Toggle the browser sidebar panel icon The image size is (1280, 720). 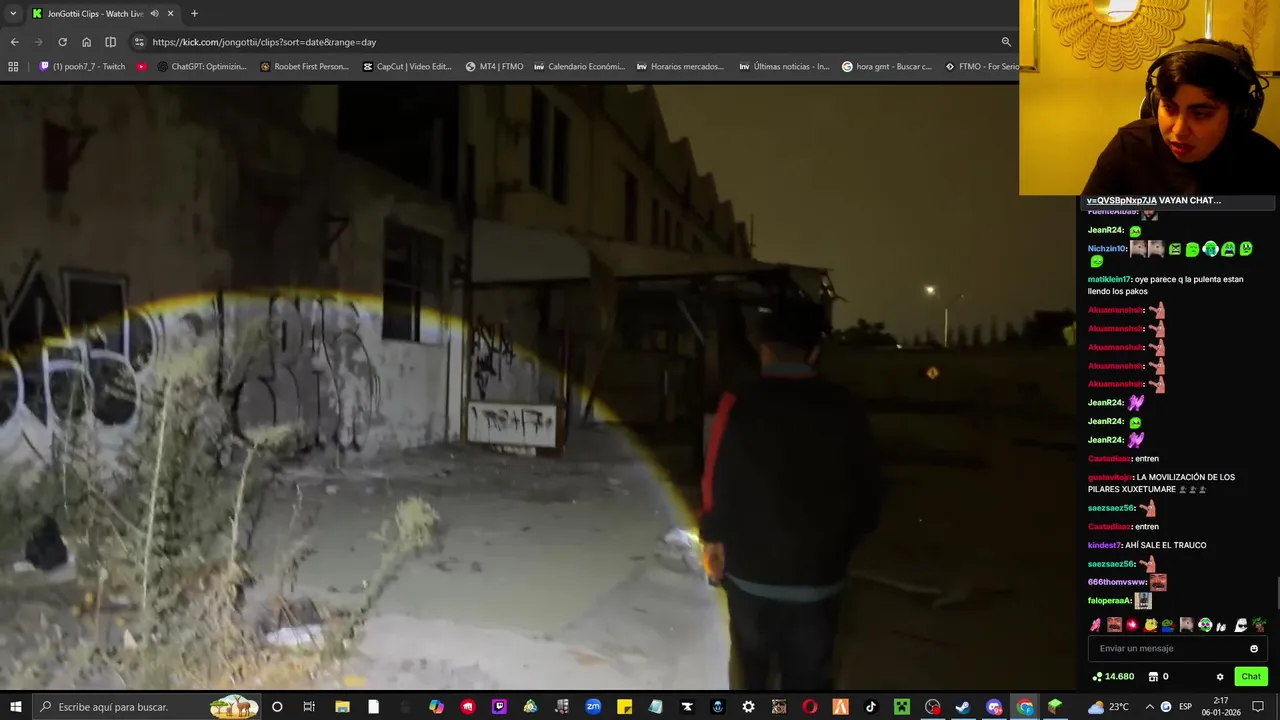click(x=110, y=42)
